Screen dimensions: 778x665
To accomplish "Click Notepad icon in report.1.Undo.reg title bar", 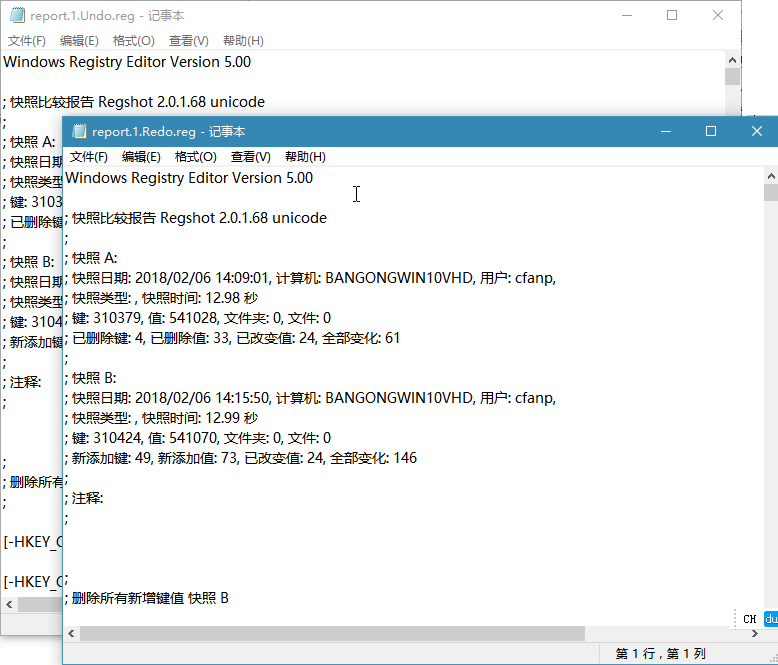I will [16, 16].
